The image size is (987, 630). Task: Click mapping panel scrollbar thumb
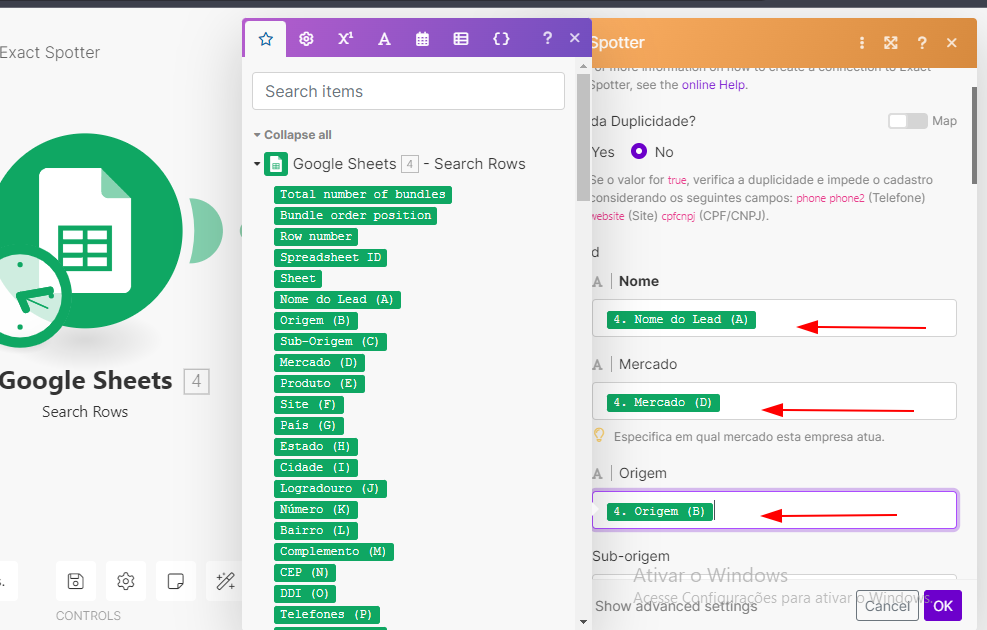point(583,137)
